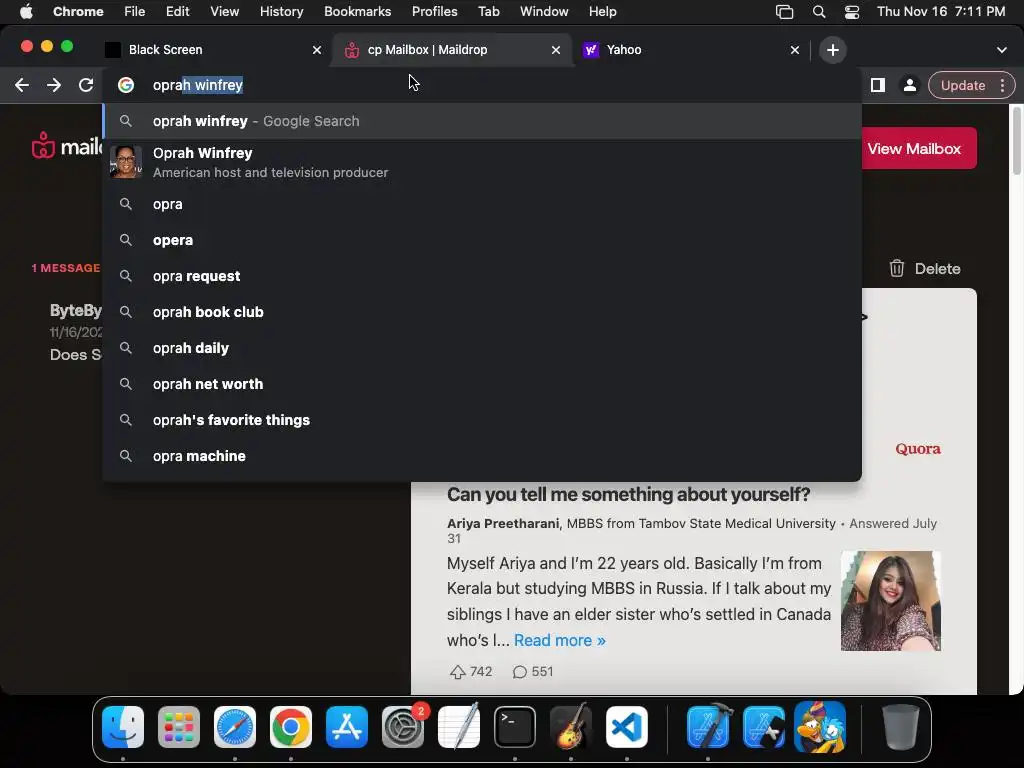1024x768 pixels.
Task: Select the 'opra request' suggestion
Action: pos(482,276)
